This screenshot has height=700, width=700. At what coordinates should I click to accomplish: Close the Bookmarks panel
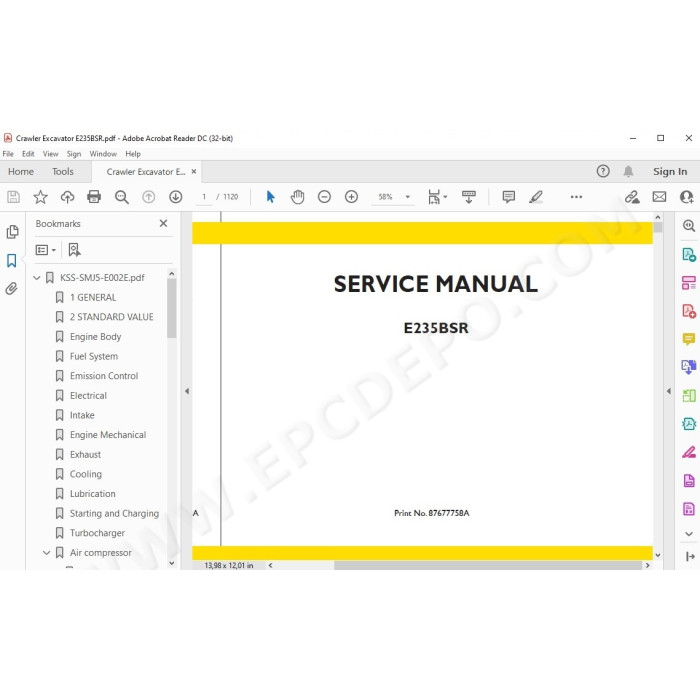coord(163,223)
